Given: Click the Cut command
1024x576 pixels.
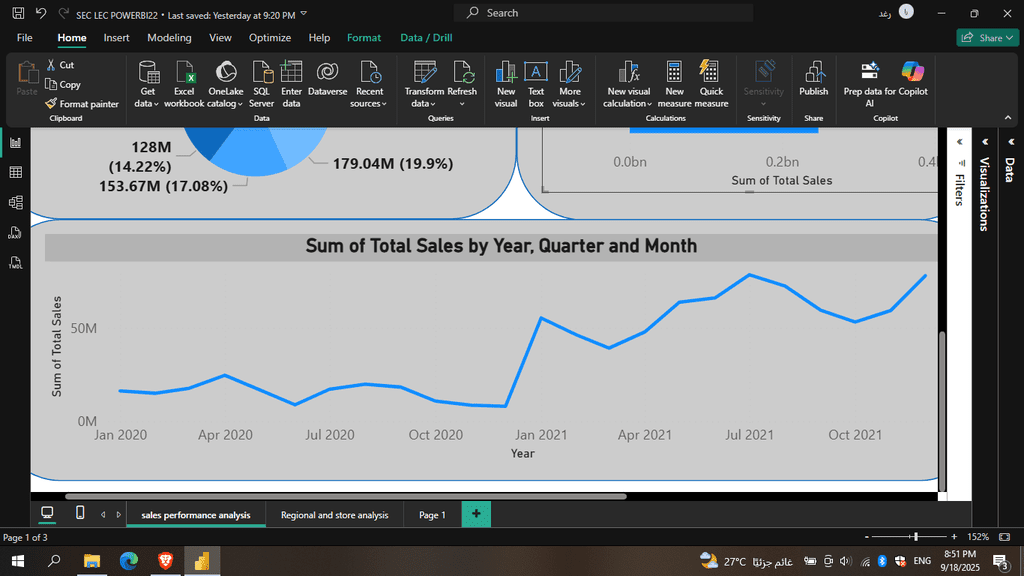Looking at the screenshot, I should point(60,65).
